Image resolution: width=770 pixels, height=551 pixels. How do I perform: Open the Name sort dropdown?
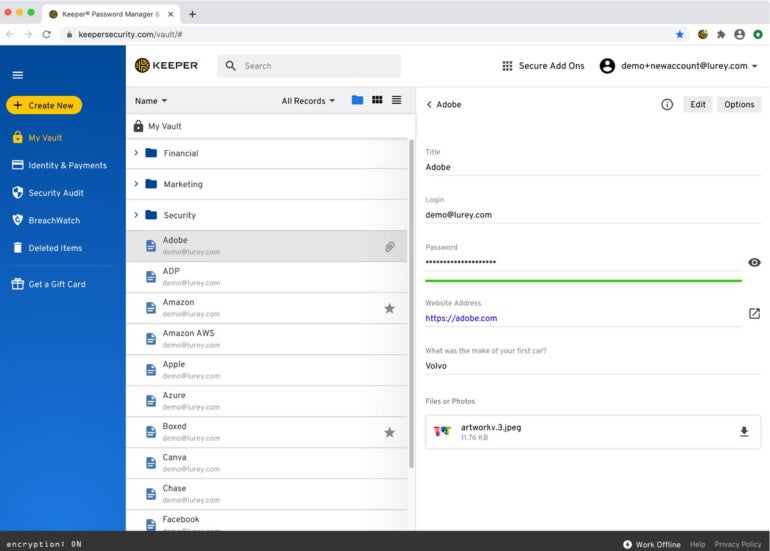click(151, 101)
